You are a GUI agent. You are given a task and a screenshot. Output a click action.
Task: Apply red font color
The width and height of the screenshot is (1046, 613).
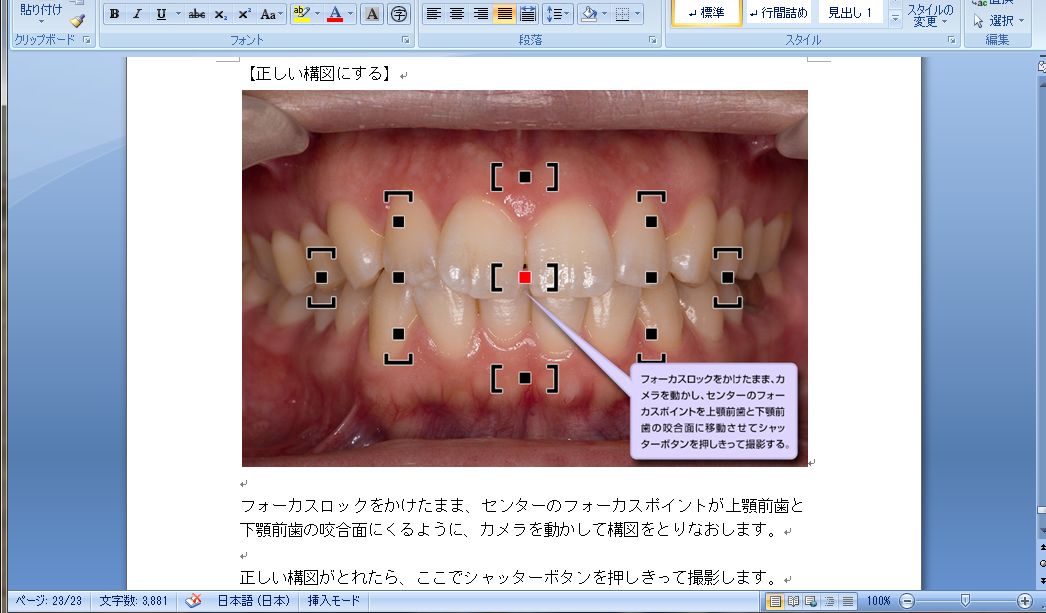(x=336, y=14)
